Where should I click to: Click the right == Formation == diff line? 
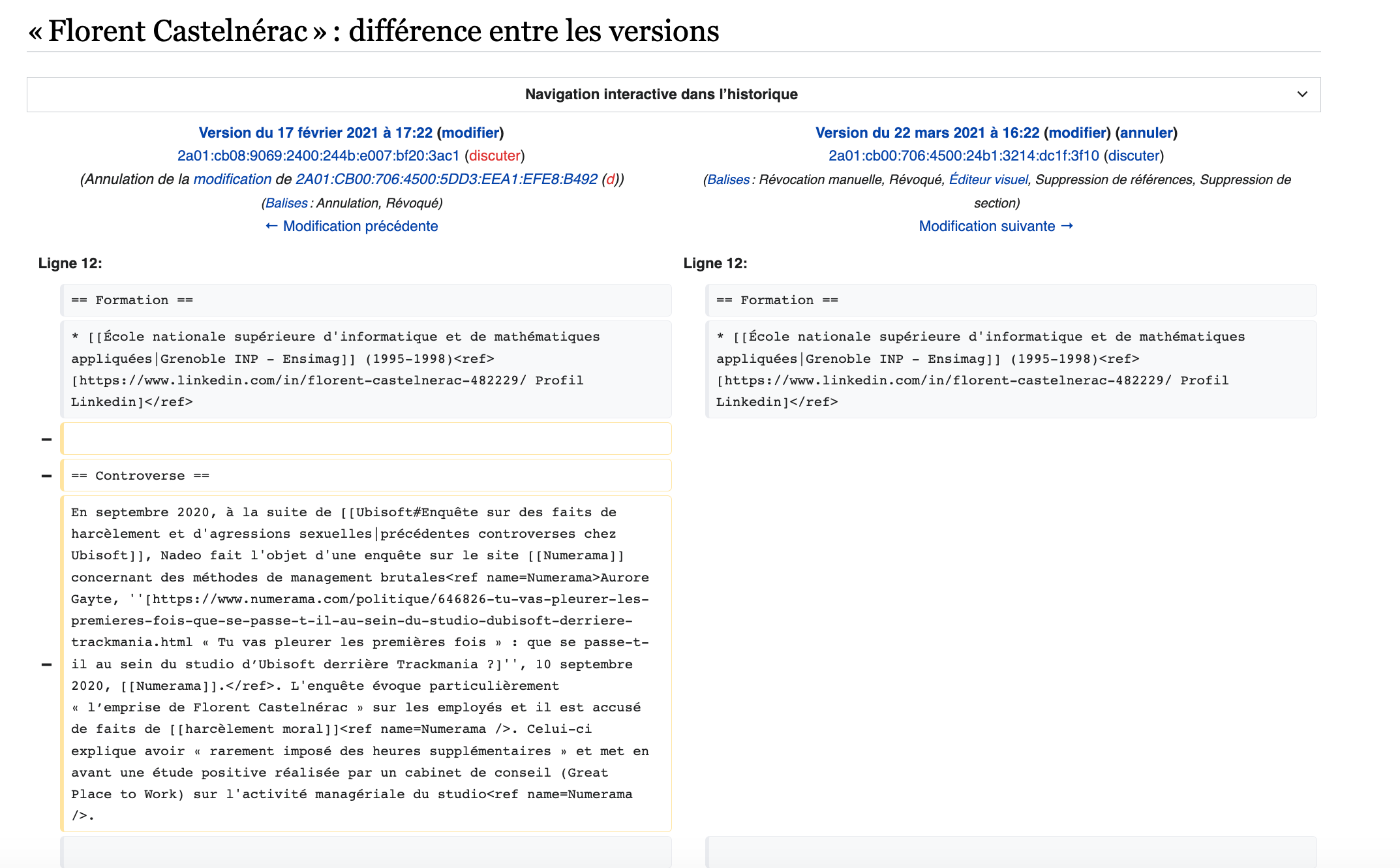(x=1011, y=300)
